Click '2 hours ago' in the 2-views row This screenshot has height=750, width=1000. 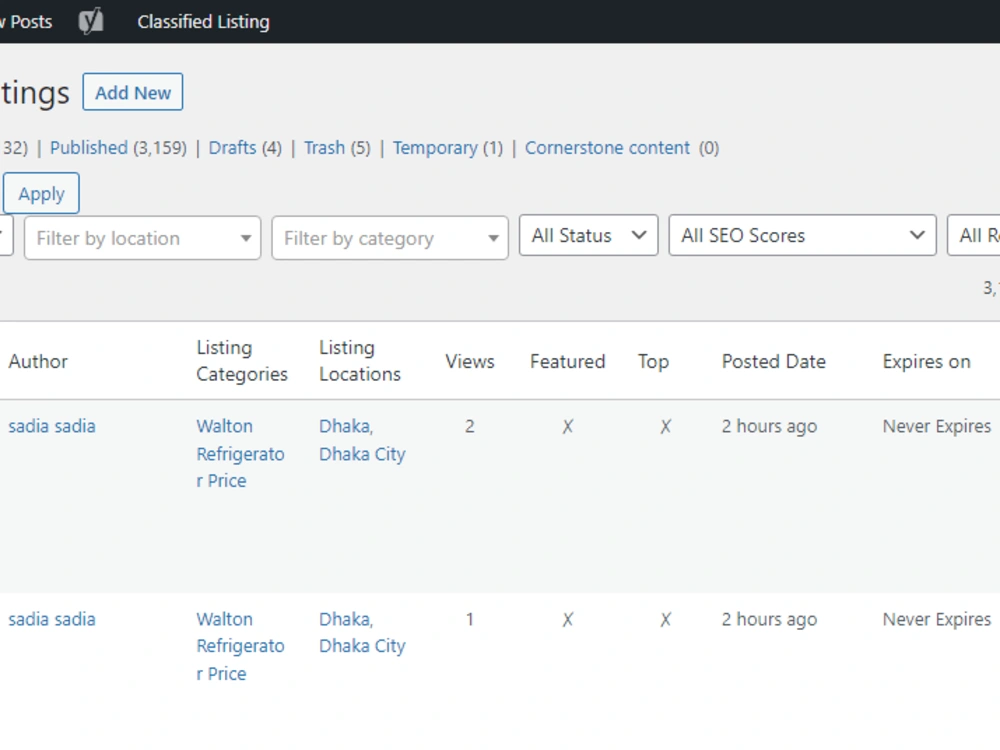(769, 427)
